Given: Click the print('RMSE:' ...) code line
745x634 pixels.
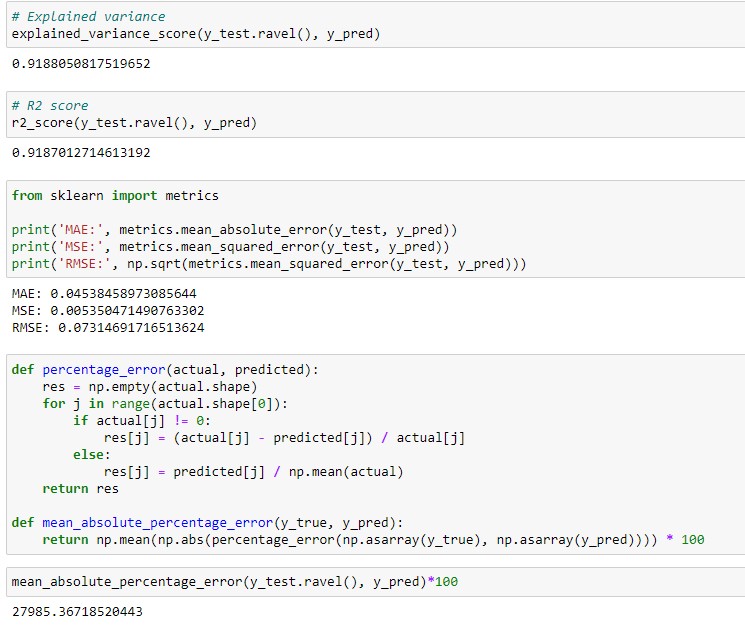Looking at the screenshot, I should click(269, 264).
